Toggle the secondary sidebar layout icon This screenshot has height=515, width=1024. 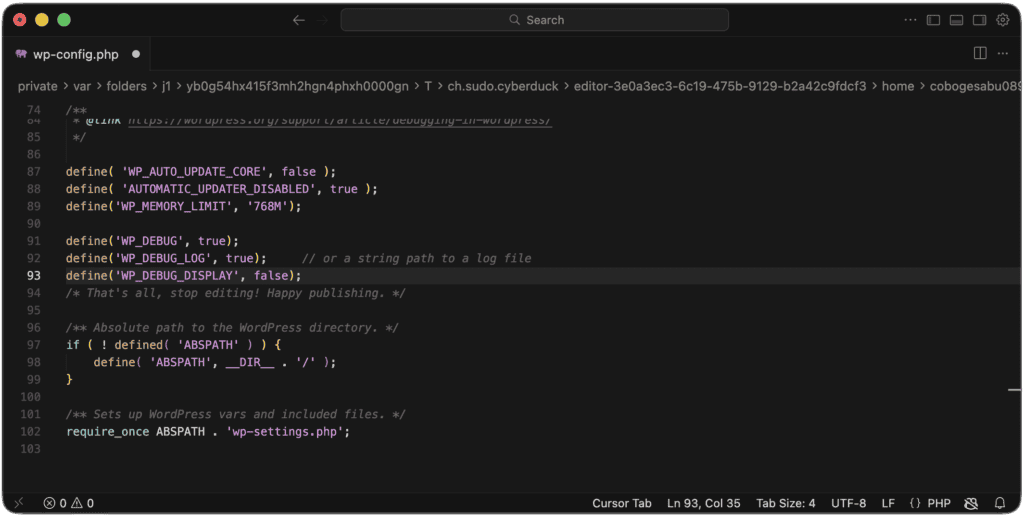[x=979, y=20]
